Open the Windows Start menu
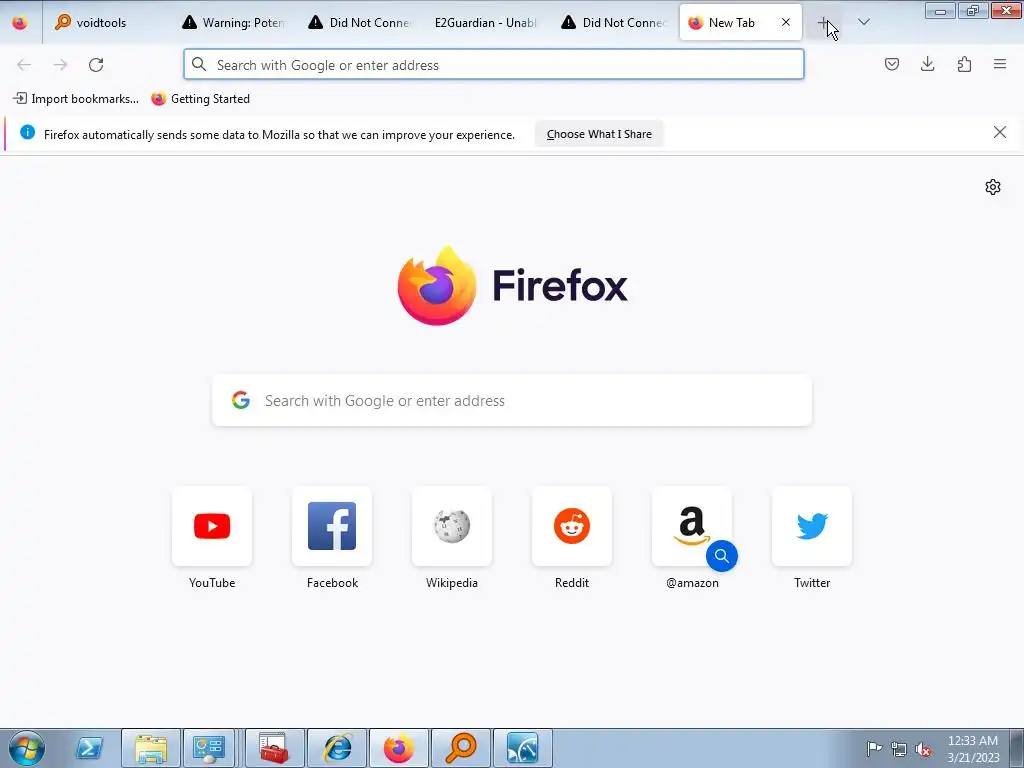Screen dimensions: 1024x768 26,748
